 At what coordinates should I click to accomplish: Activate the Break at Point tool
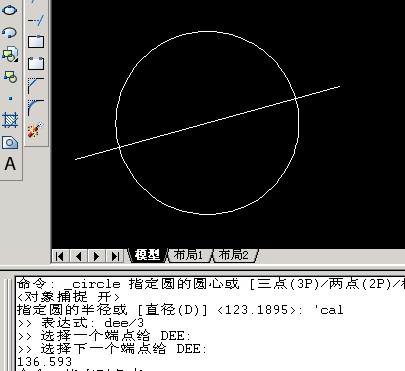coord(36,41)
